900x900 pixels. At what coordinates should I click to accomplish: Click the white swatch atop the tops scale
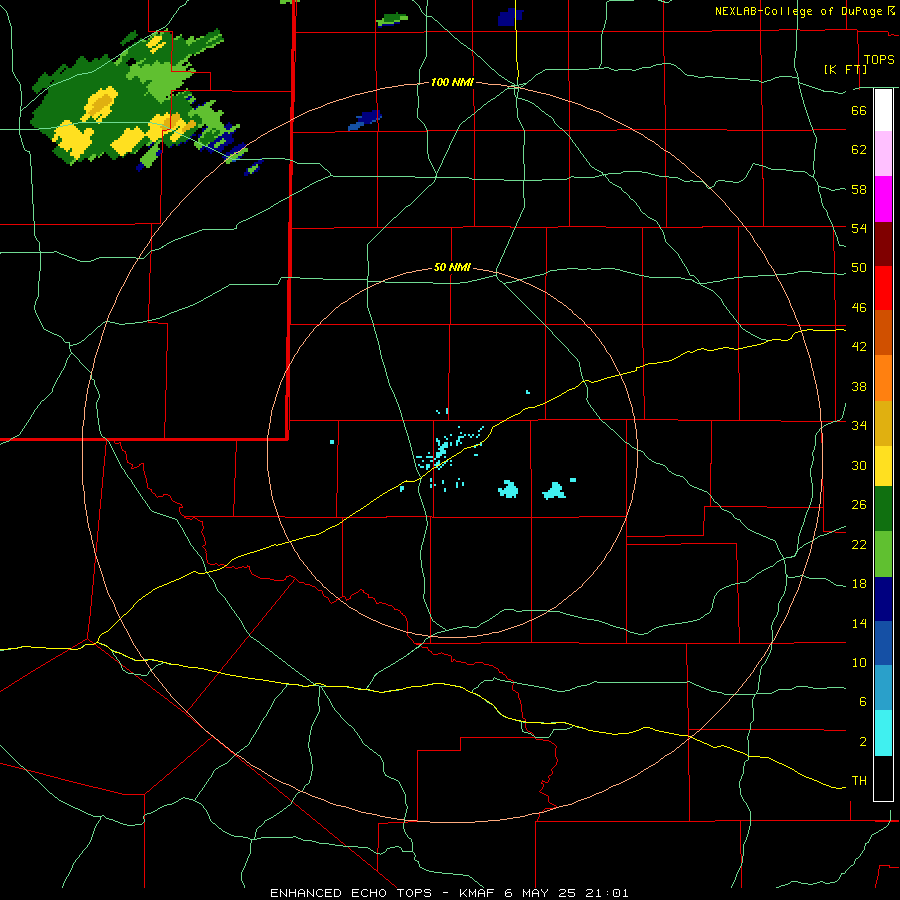click(x=883, y=110)
